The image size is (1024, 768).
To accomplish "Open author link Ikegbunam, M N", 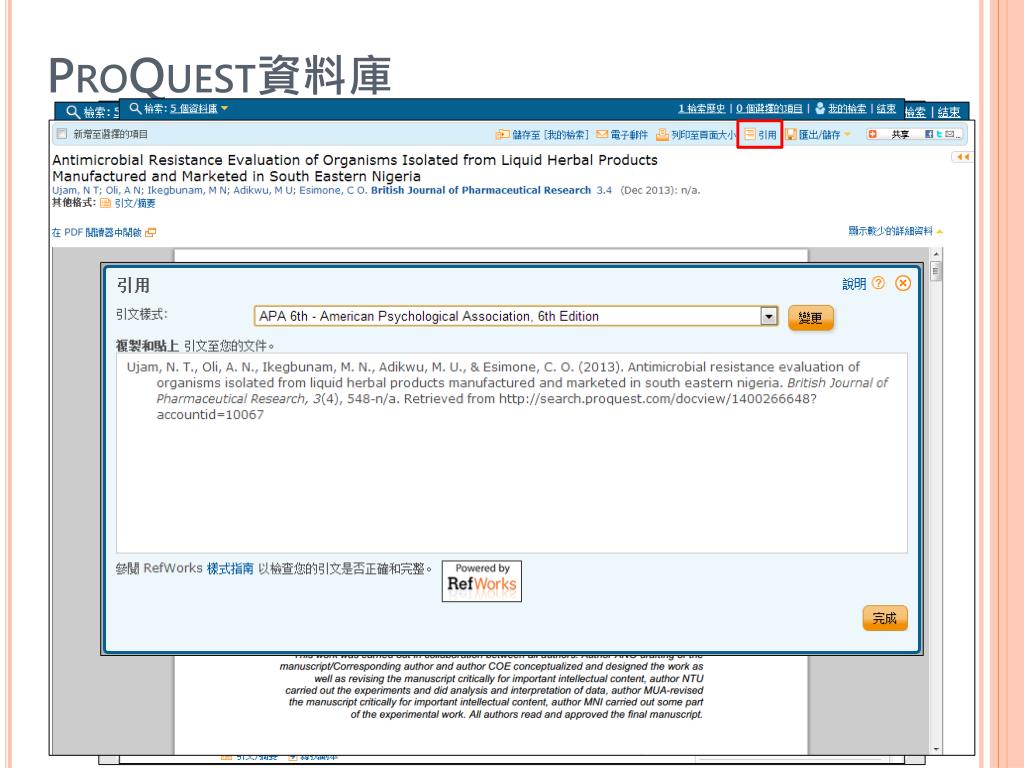I will tap(187, 190).
